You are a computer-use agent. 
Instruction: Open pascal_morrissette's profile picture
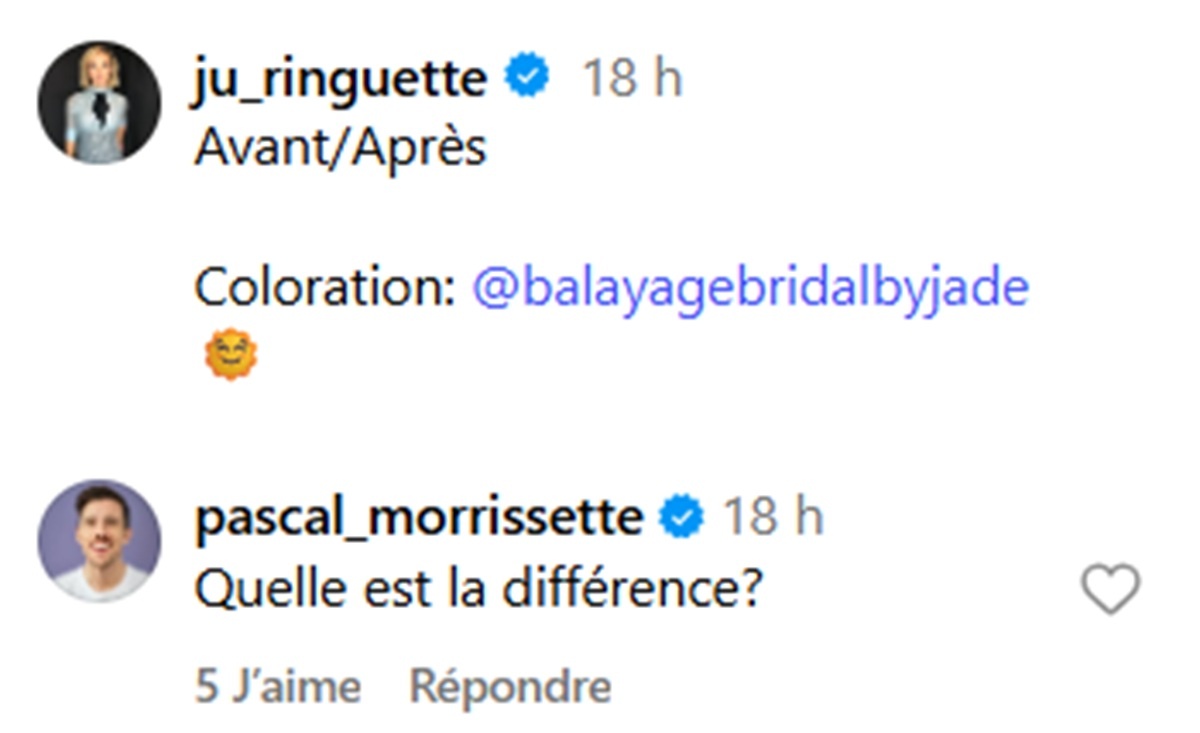pyautogui.click(x=99, y=541)
